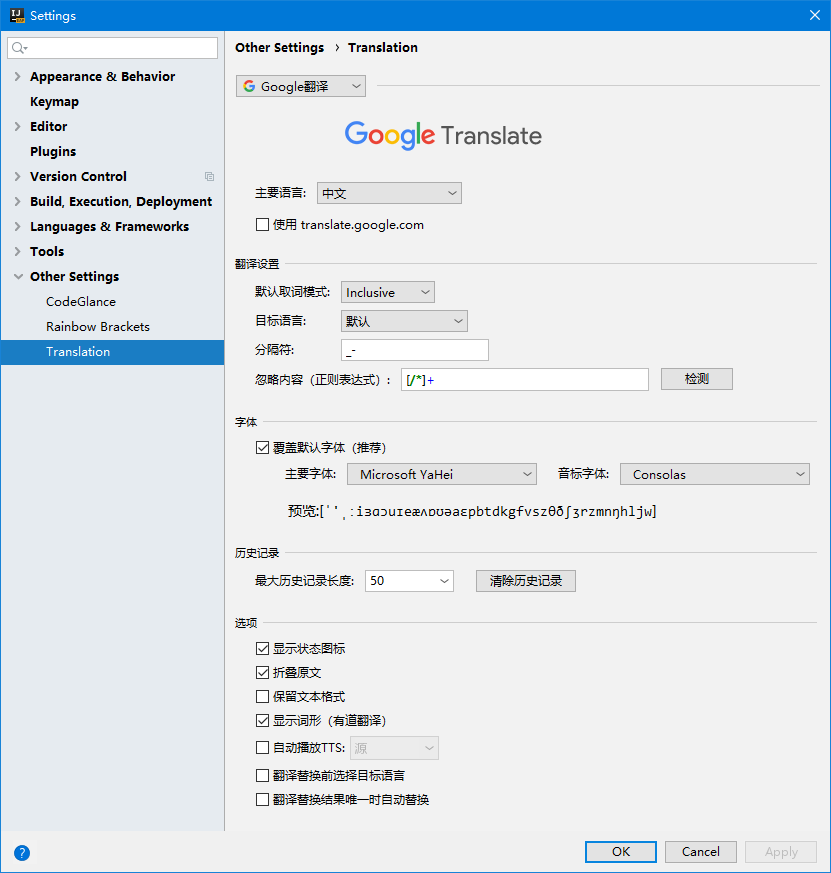The image size is (831, 873).
Task: Enable the 自动播放TTS checkbox
Action: [x=262, y=747]
